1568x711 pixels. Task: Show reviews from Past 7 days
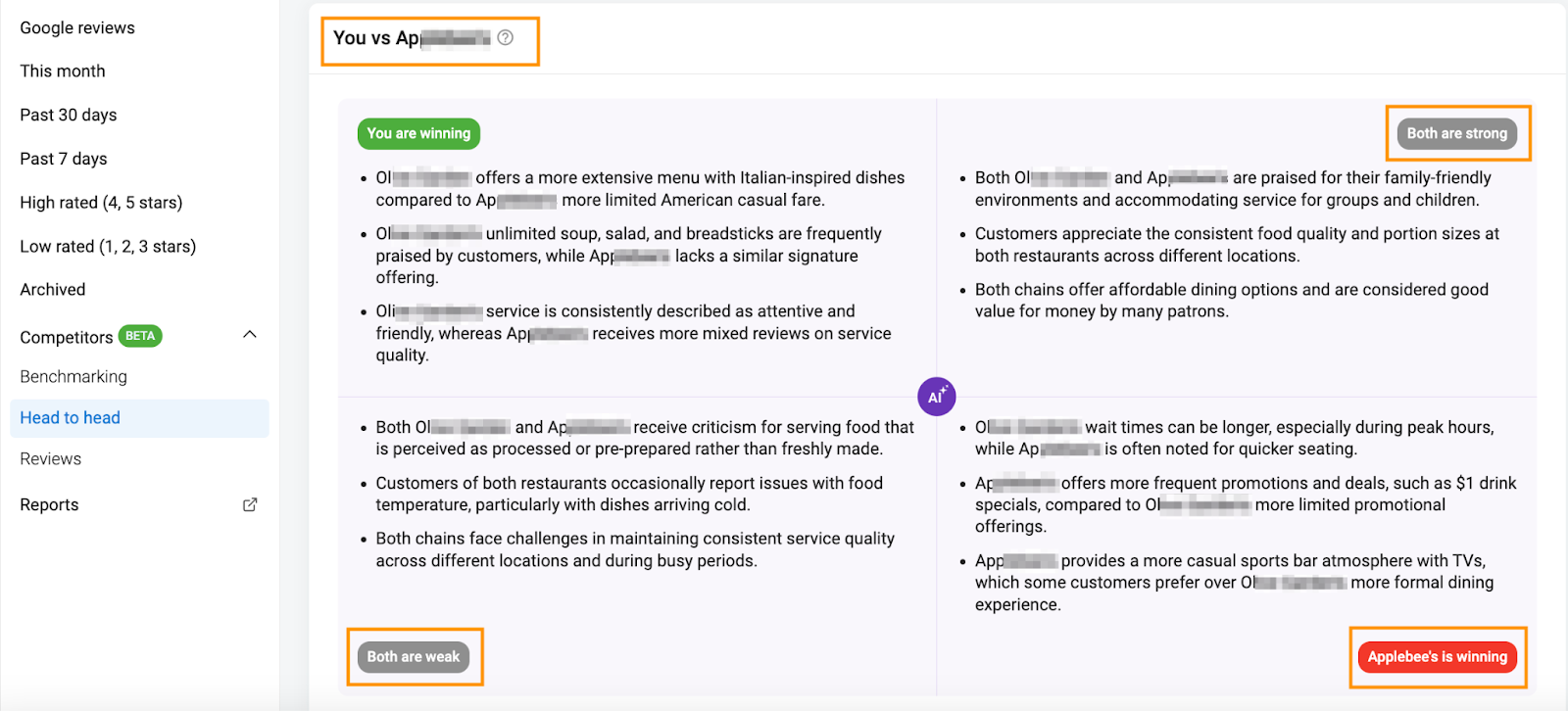[x=64, y=159]
